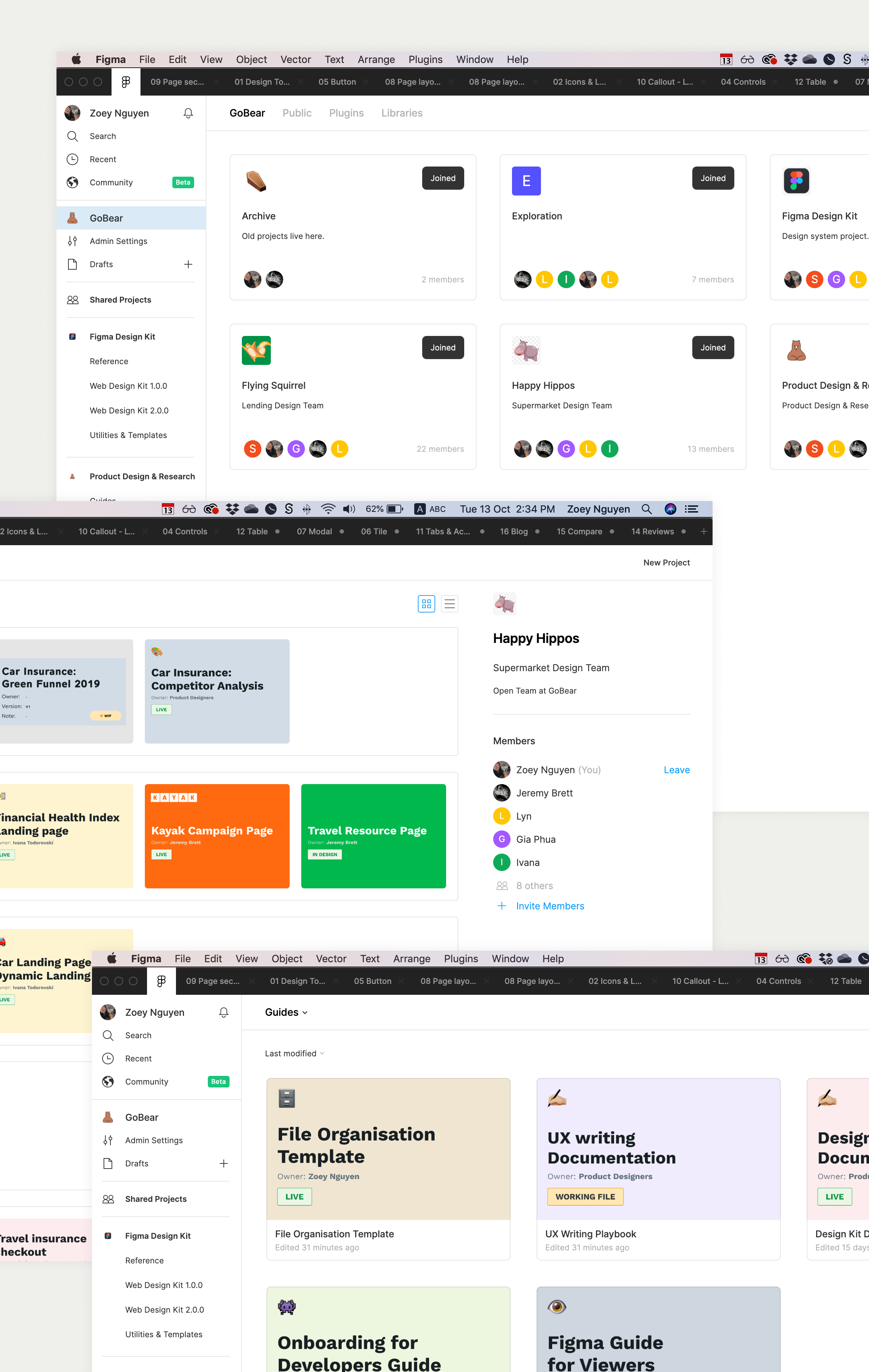Click Flying Squirrel team icon in top window

coord(256,350)
